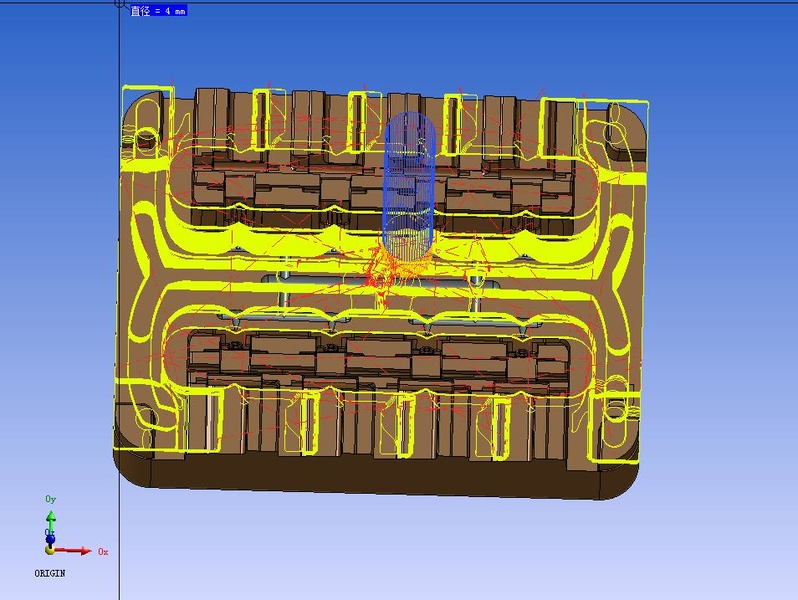Click the green Oy axis arrow
The image size is (798, 600).
point(51,520)
